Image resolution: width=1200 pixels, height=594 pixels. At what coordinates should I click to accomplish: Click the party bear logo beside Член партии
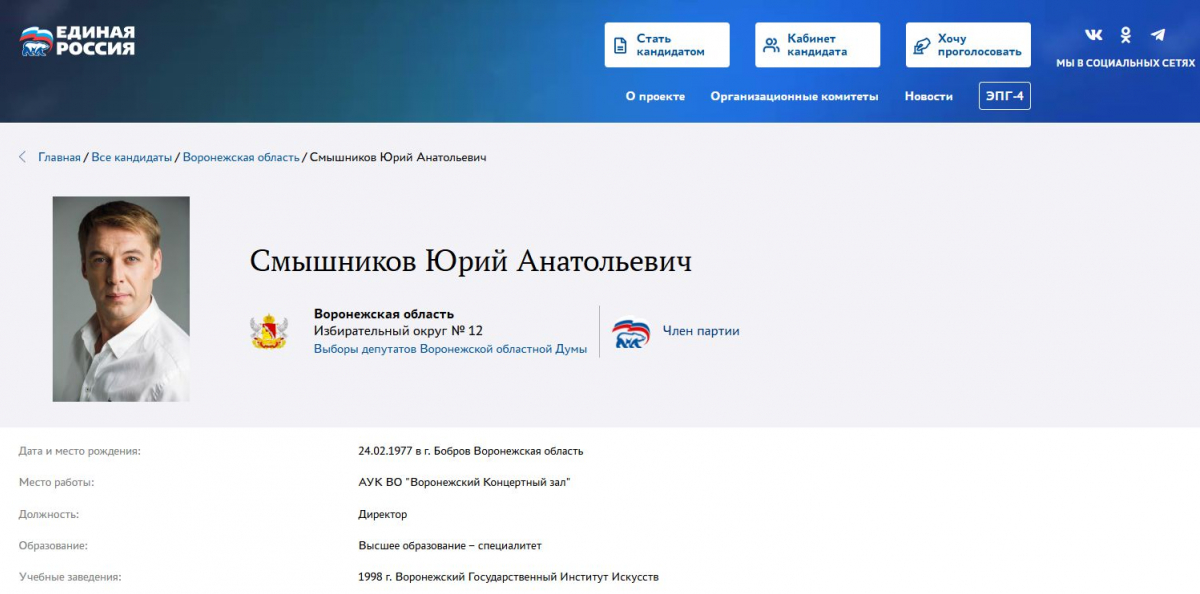coord(631,332)
